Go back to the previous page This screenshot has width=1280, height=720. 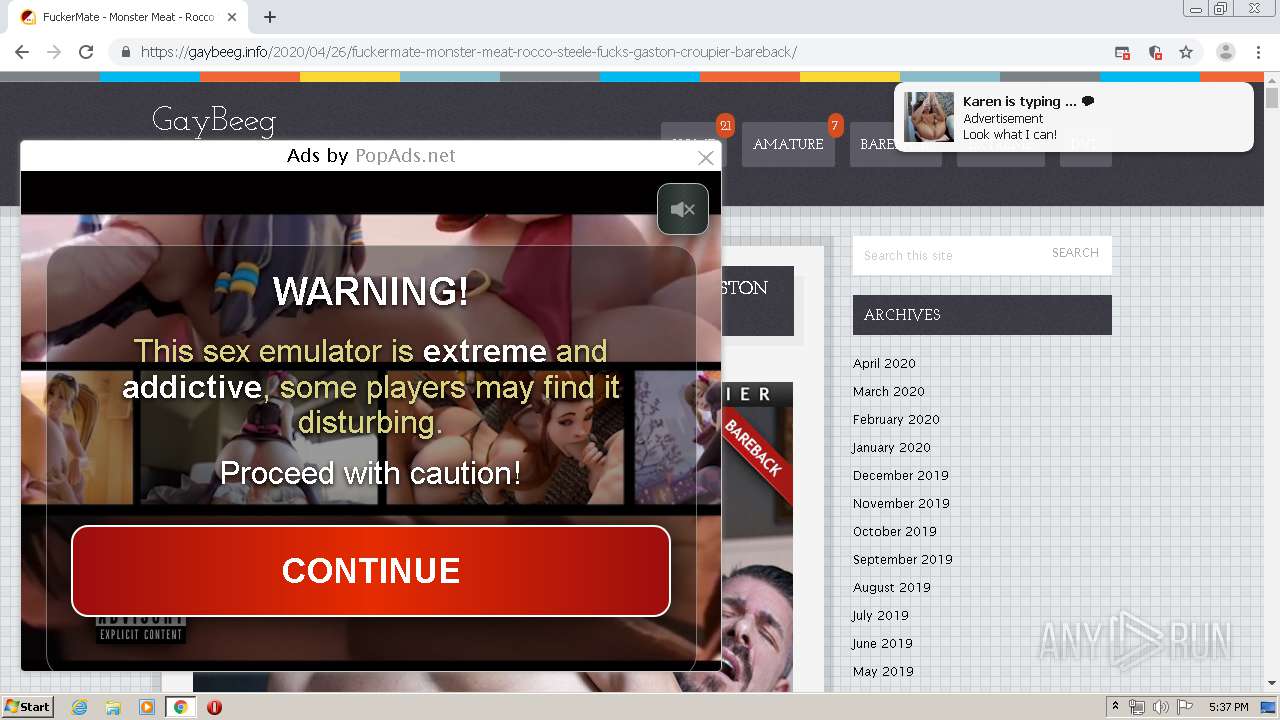[22, 52]
